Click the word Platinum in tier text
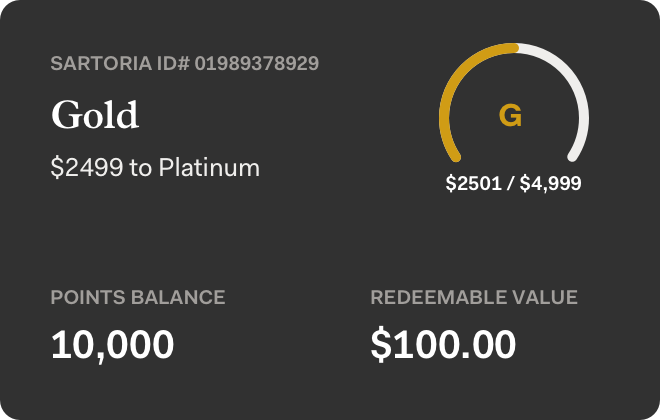Viewport: 660px width, 420px height. click(x=213, y=167)
